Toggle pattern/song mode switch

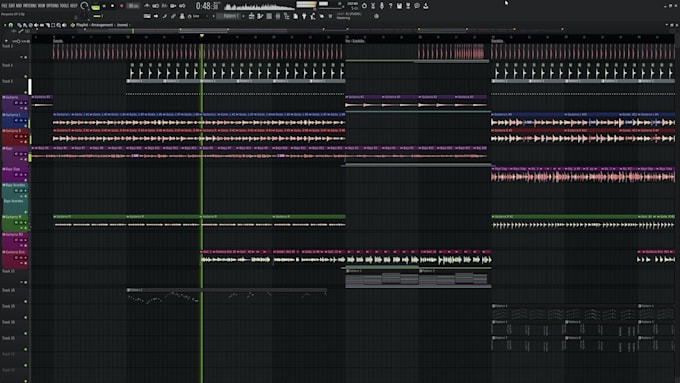point(95,7)
